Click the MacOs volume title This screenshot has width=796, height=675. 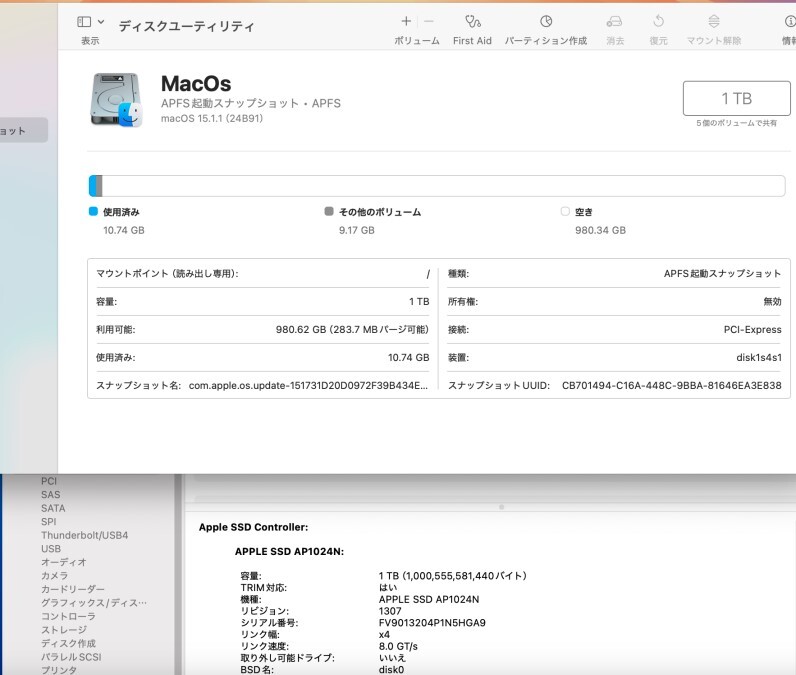(196, 84)
